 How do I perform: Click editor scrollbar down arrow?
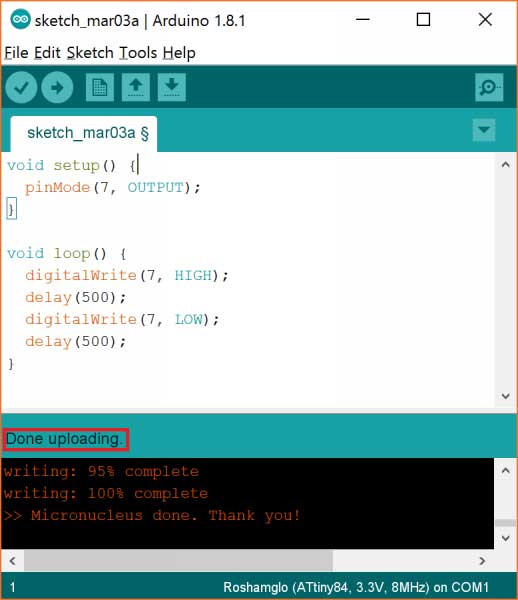point(506,396)
